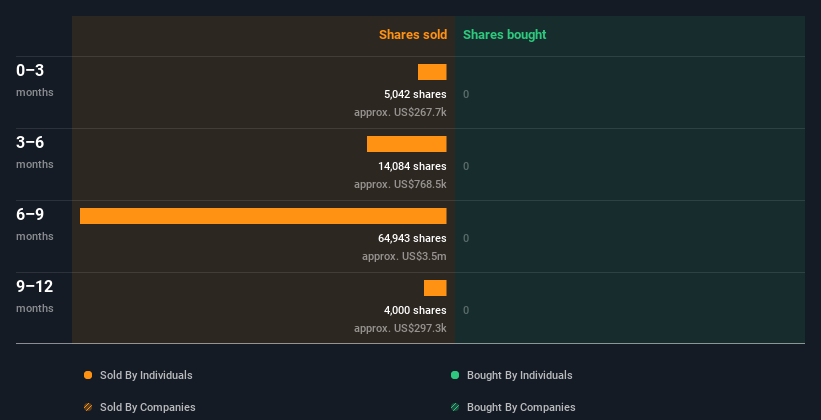Screen dimensions: 821x420
Task: Click the 4,000 shares value
Action: [x=415, y=311]
